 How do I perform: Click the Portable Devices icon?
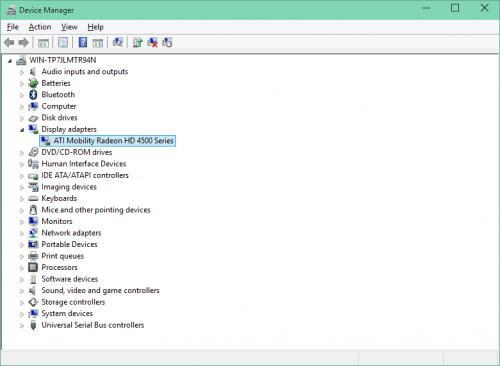tap(33, 244)
